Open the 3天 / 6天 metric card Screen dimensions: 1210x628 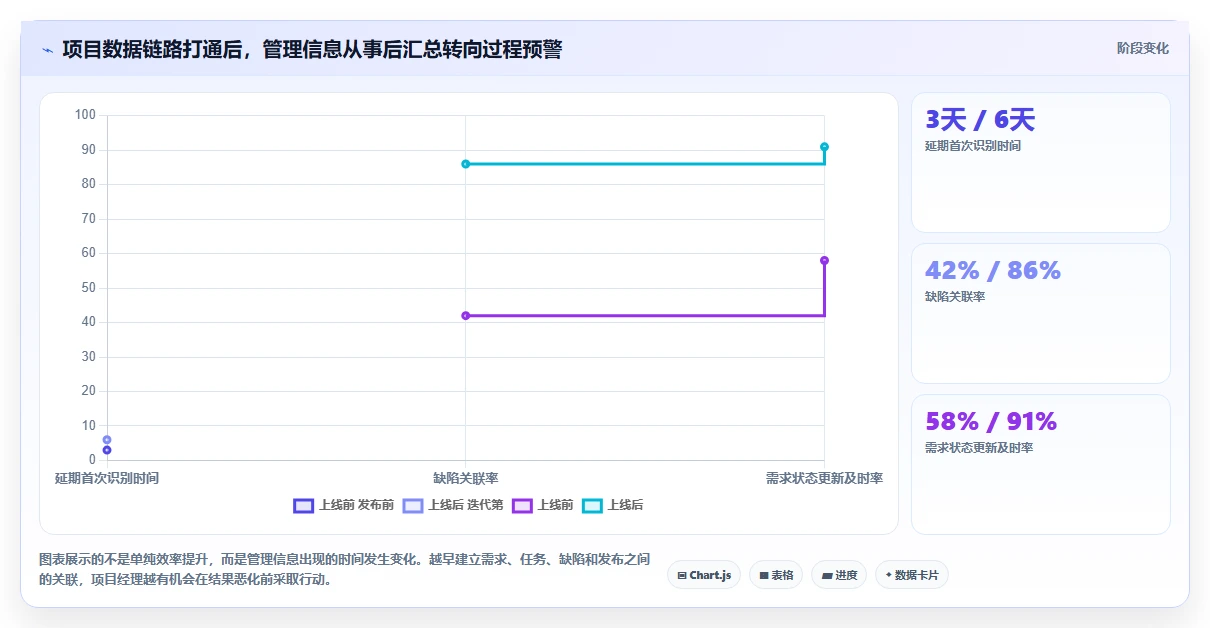coord(1040,162)
